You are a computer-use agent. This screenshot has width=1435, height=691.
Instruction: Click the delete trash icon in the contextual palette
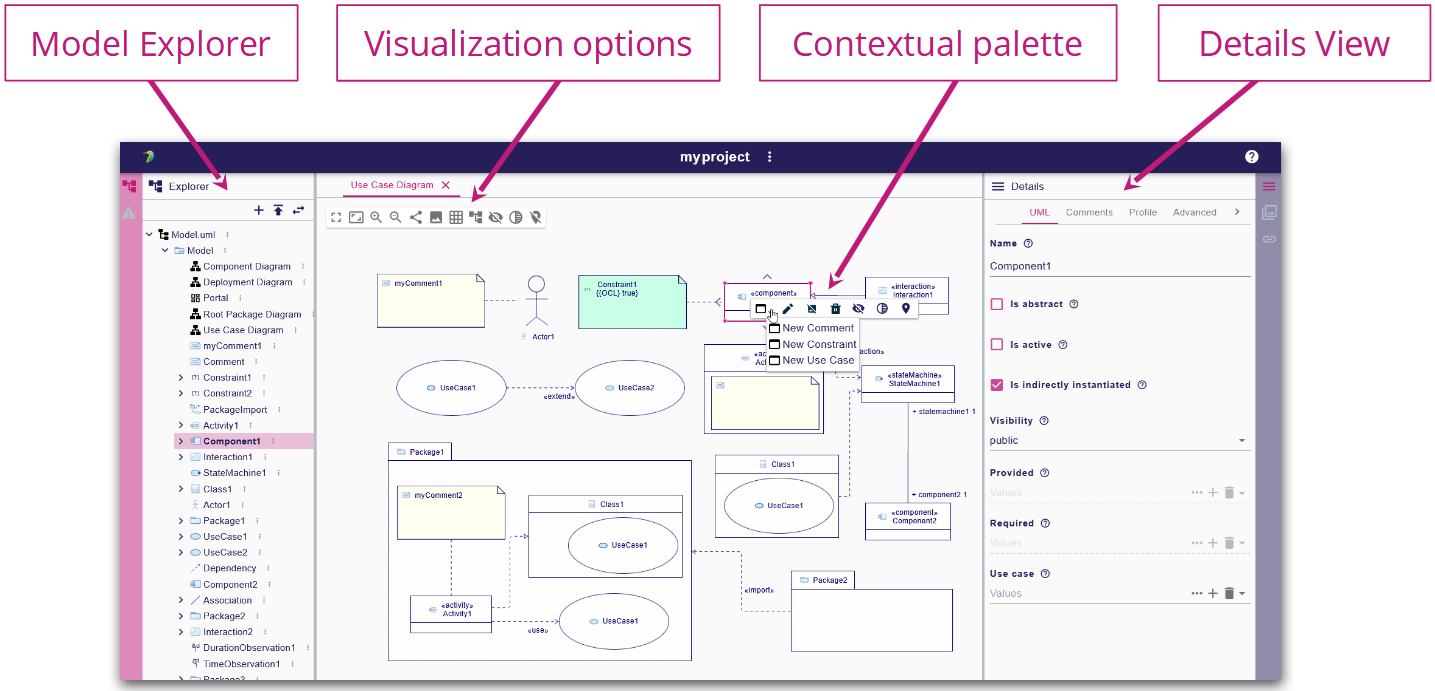coord(835,309)
